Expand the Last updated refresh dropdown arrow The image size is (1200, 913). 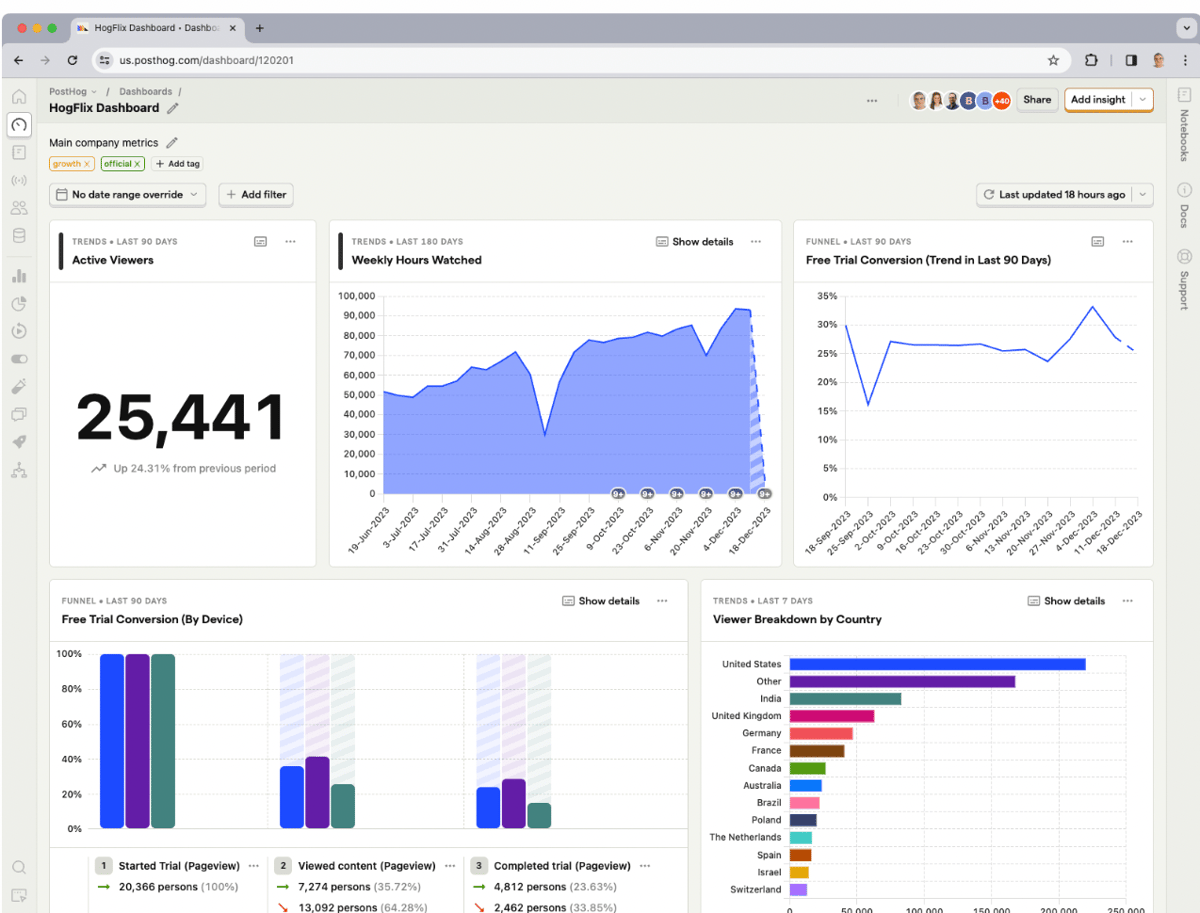pos(1142,195)
